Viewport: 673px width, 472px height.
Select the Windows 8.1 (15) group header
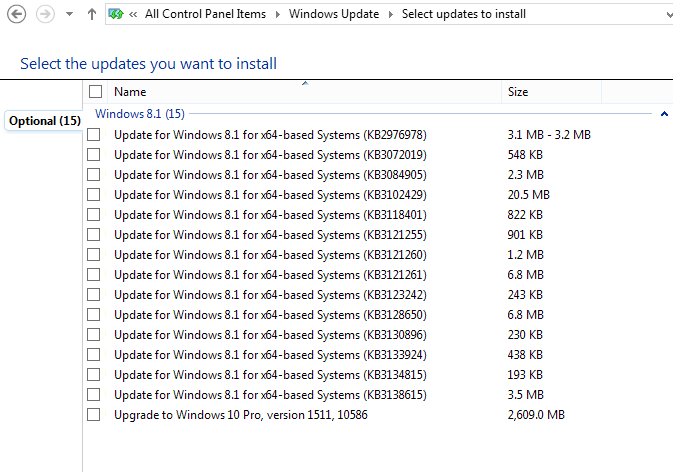[x=139, y=114]
